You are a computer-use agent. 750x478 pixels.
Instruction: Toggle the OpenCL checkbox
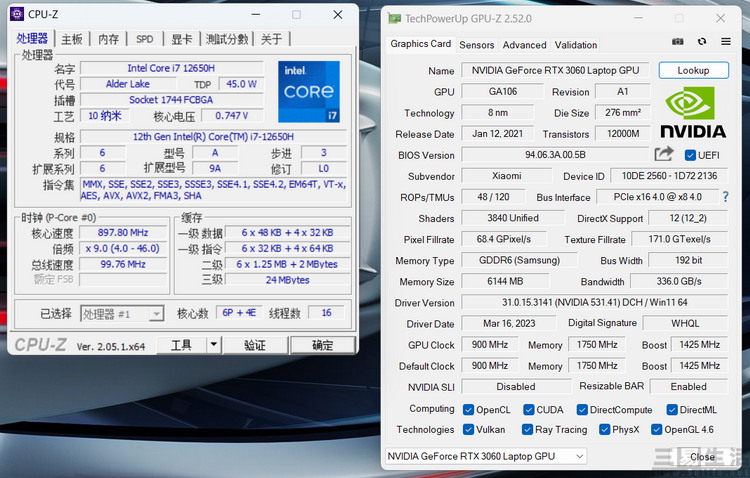[x=468, y=410]
